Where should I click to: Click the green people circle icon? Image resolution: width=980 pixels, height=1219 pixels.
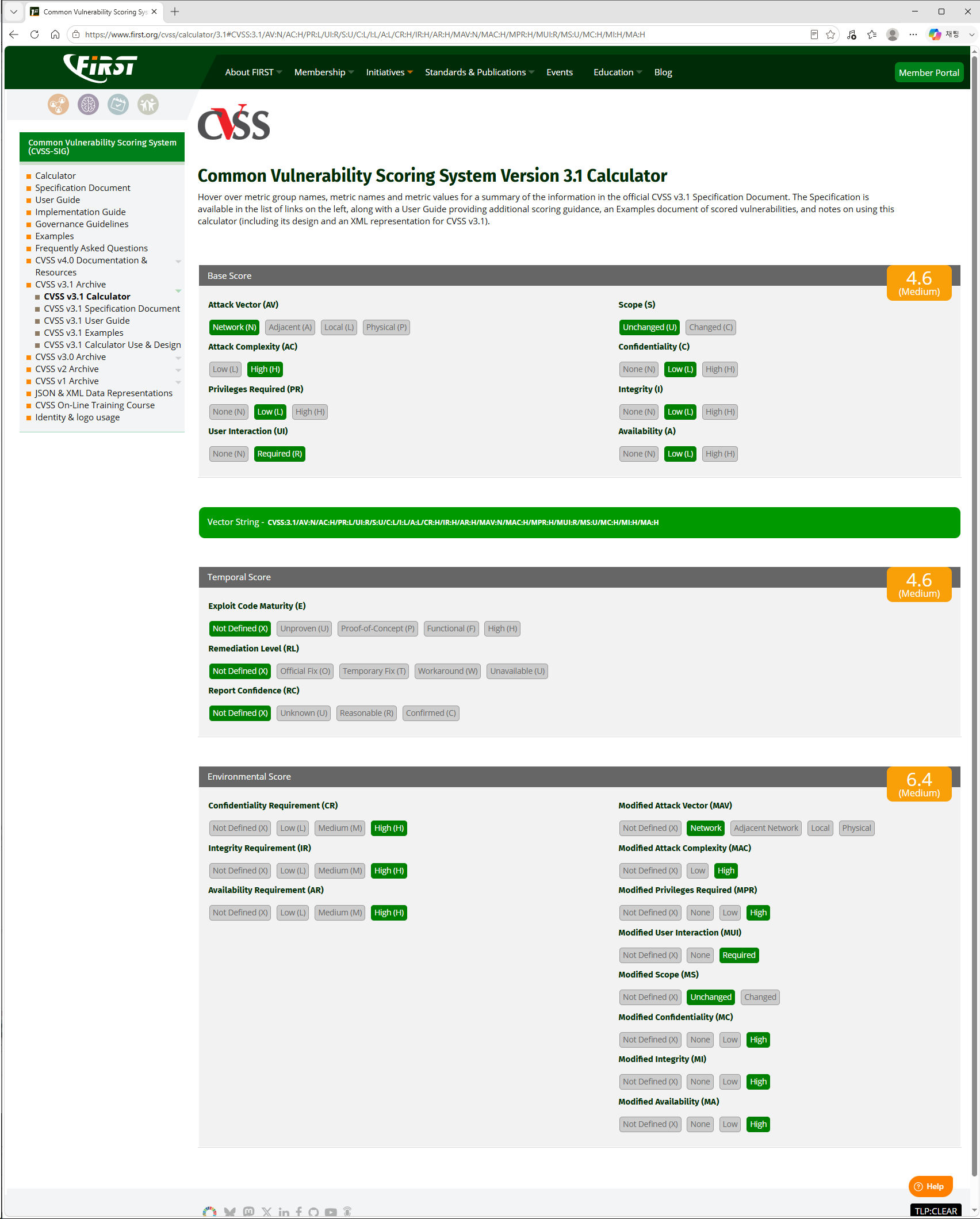148,105
